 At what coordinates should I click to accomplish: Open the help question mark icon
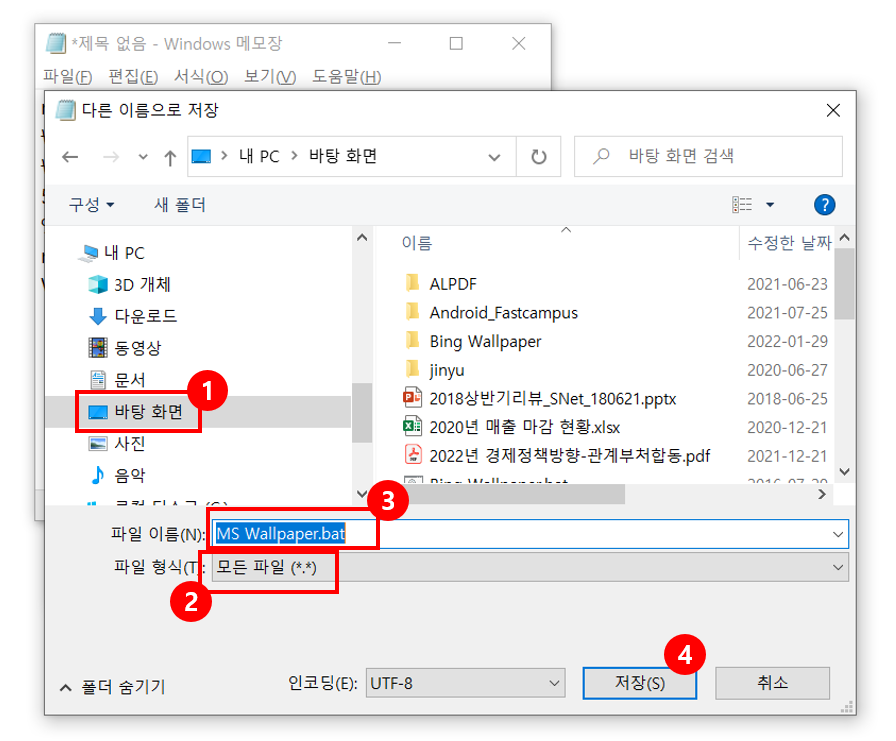(x=824, y=205)
